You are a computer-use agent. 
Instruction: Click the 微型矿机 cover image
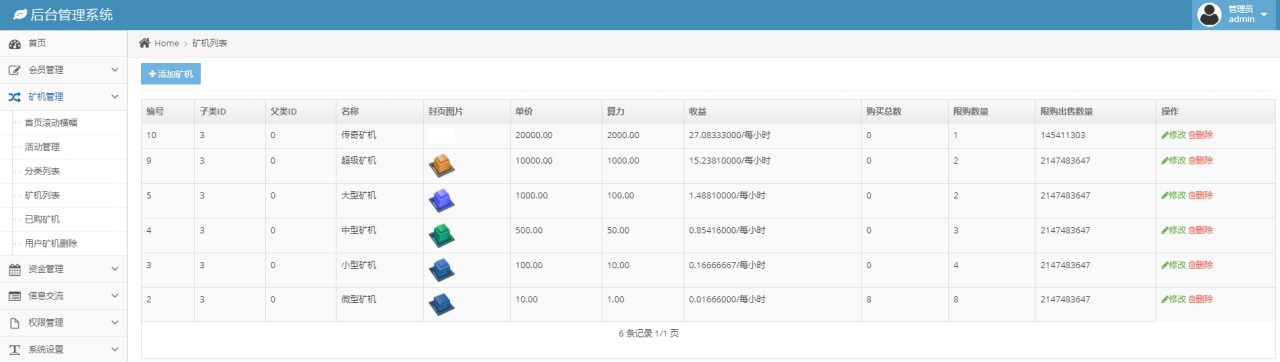(x=441, y=305)
